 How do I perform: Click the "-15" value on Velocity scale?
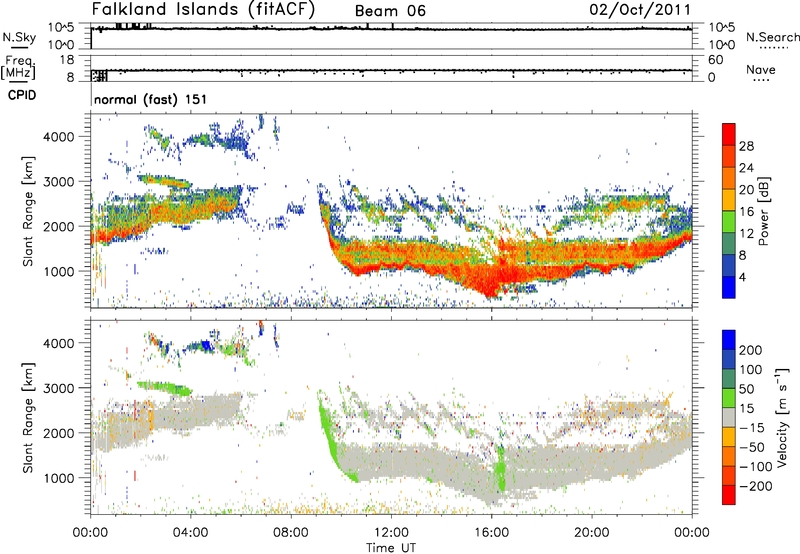[x=752, y=428]
